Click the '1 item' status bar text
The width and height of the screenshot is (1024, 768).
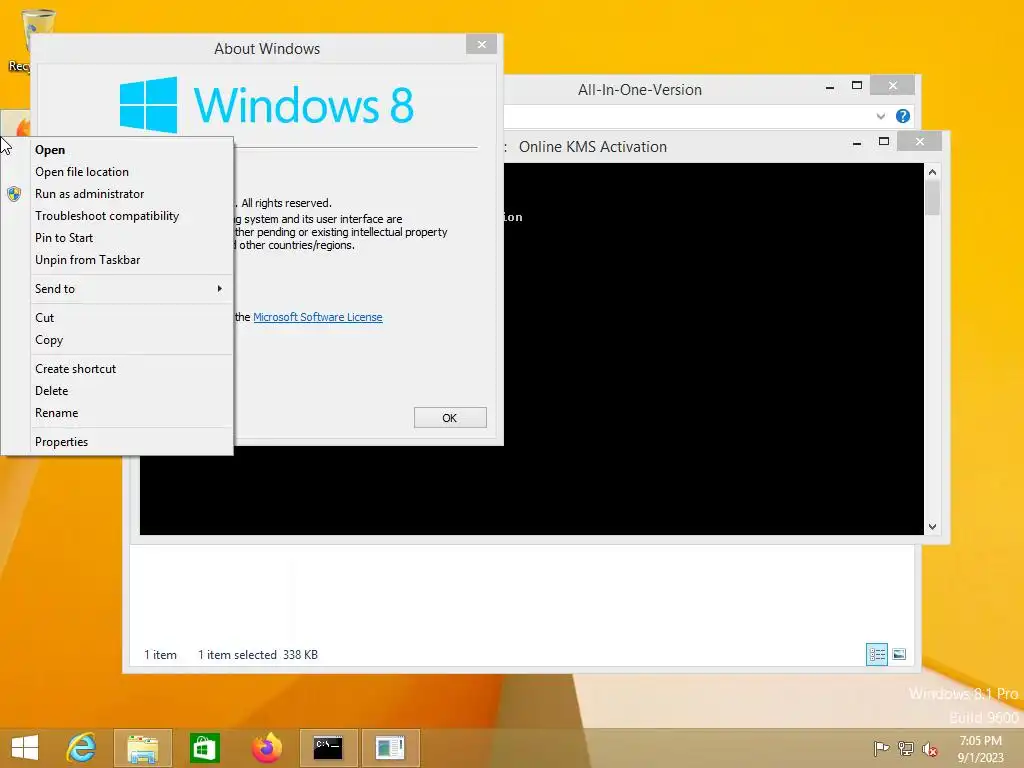[x=160, y=654]
